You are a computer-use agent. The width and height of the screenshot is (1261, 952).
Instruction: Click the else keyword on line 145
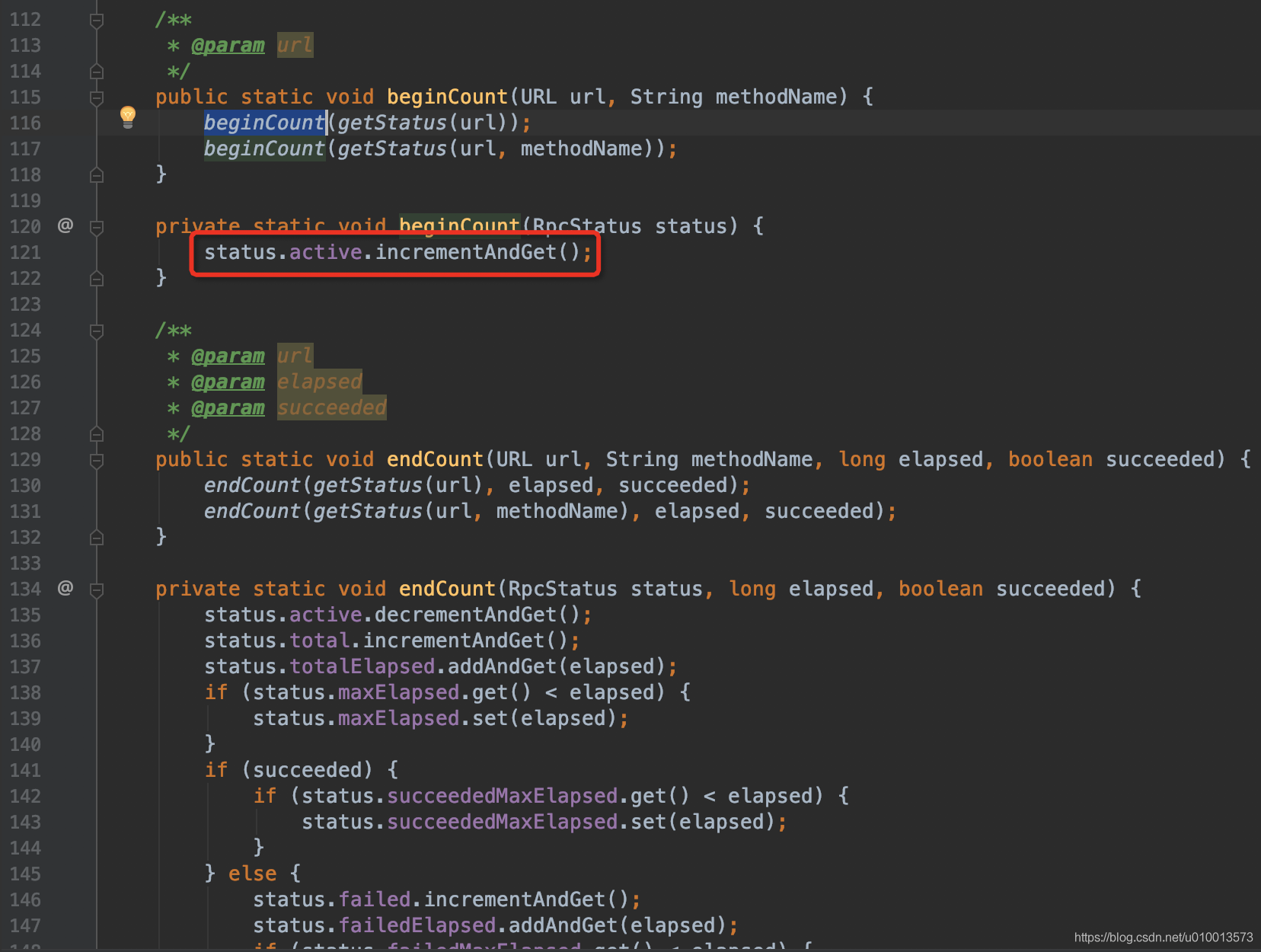point(253,874)
